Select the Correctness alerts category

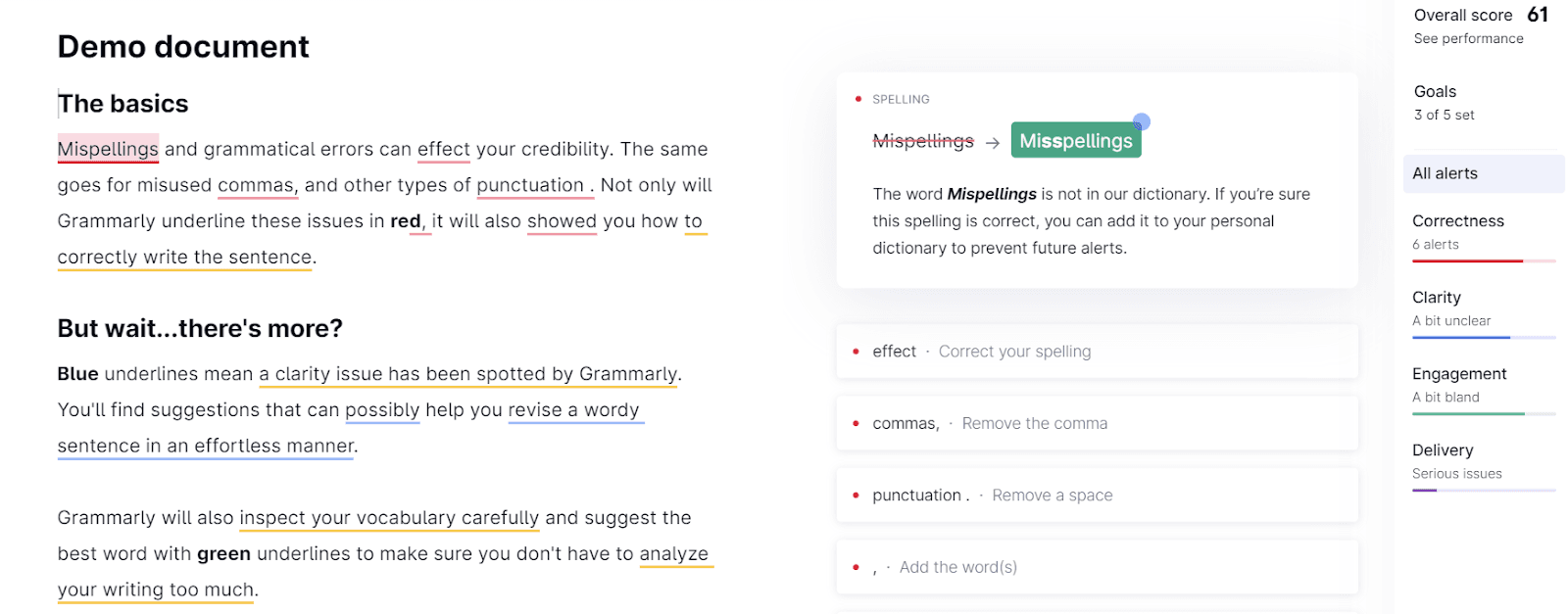[1457, 220]
